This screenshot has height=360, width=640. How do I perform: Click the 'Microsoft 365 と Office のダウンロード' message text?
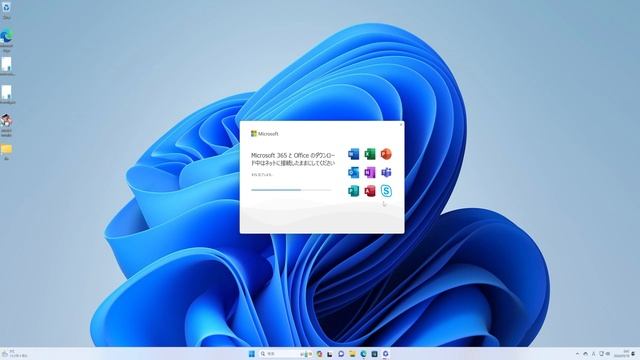click(x=293, y=159)
